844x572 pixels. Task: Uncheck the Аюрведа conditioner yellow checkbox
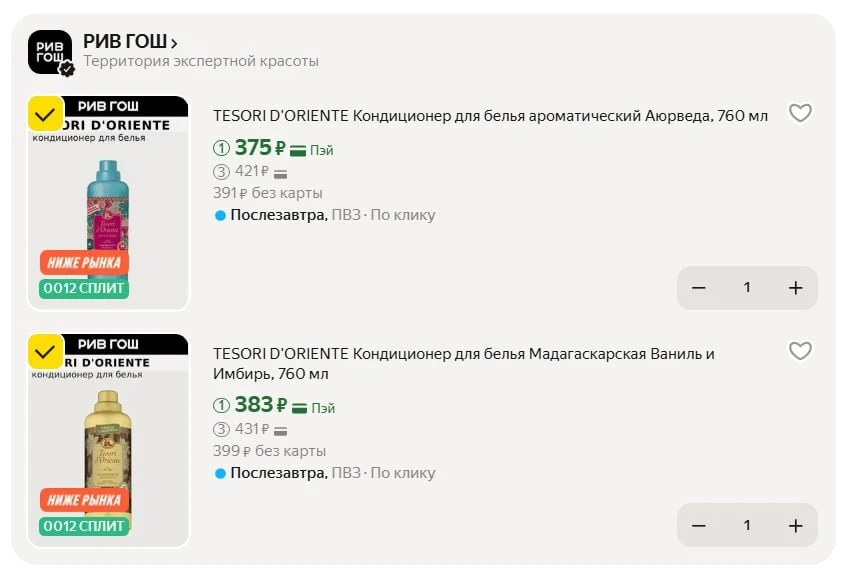[x=45, y=114]
